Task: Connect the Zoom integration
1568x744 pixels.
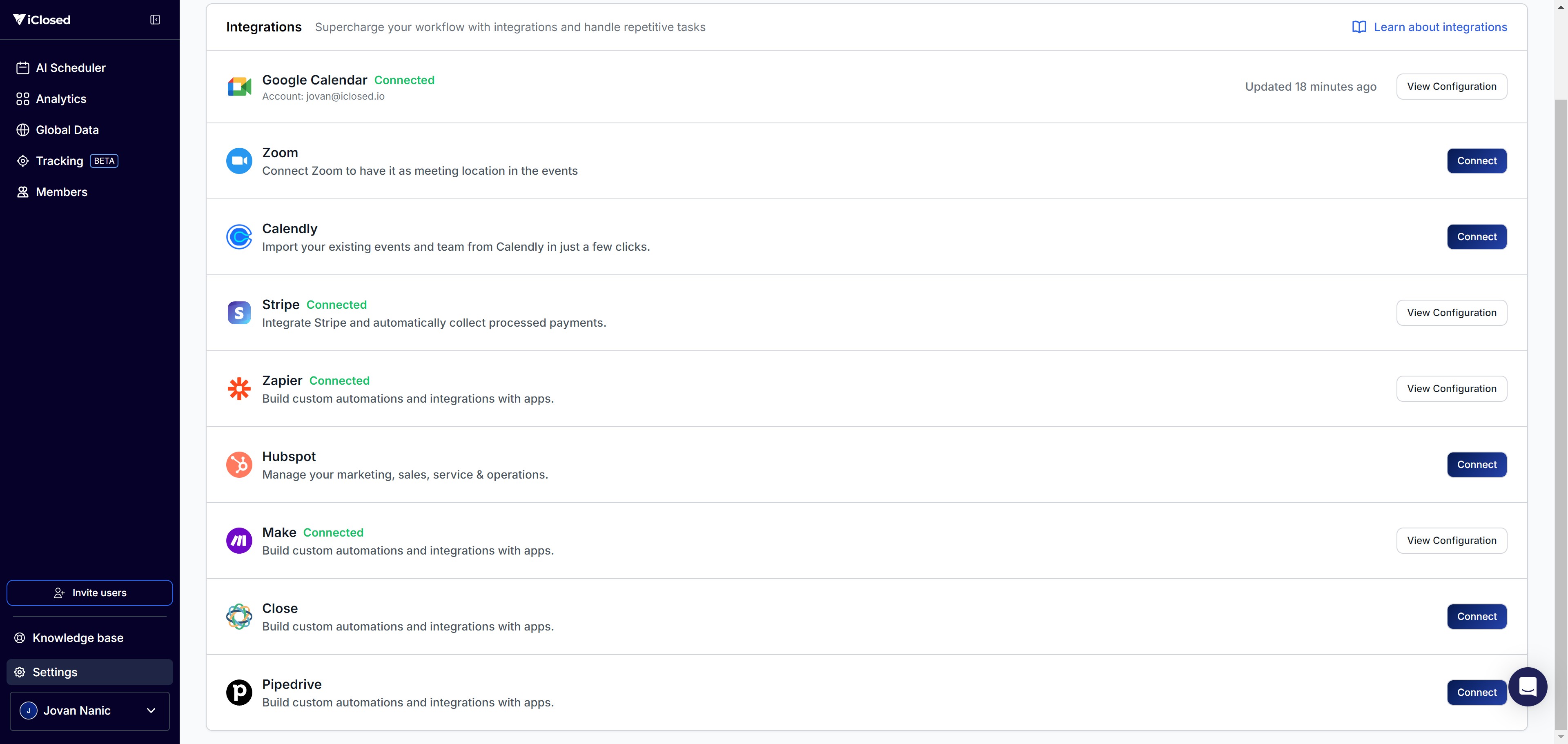Action: pyautogui.click(x=1476, y=161)
